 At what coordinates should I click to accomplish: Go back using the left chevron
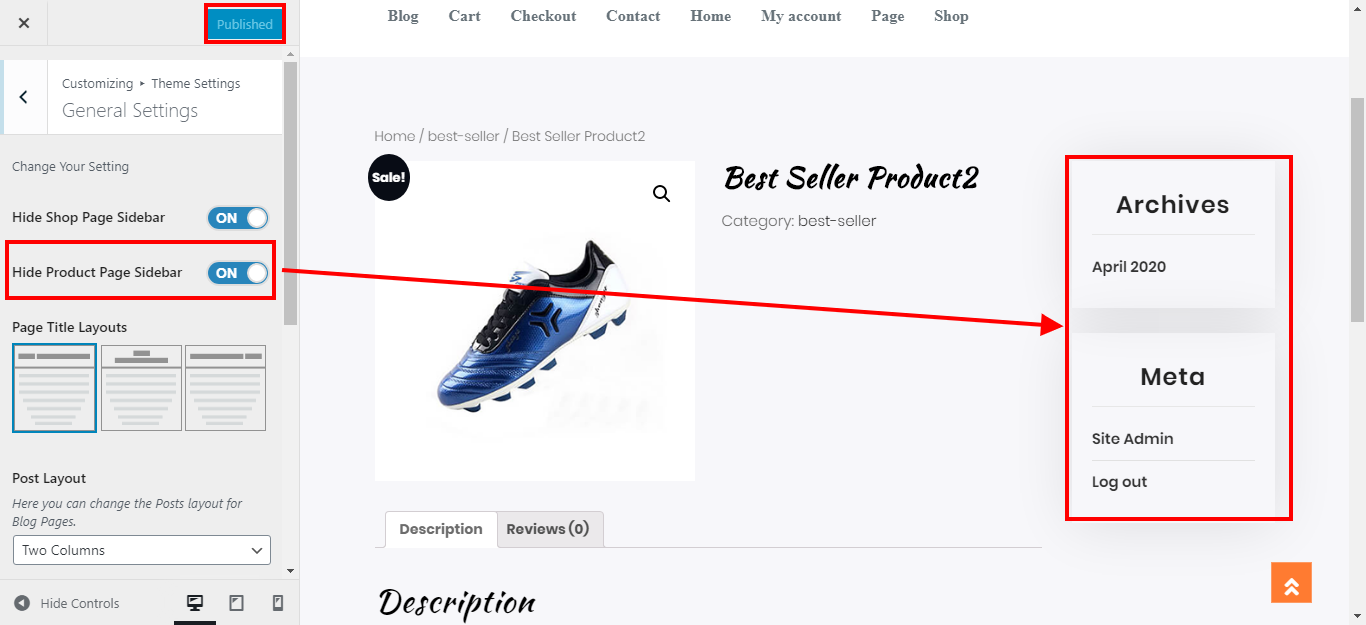pos(24,97)
